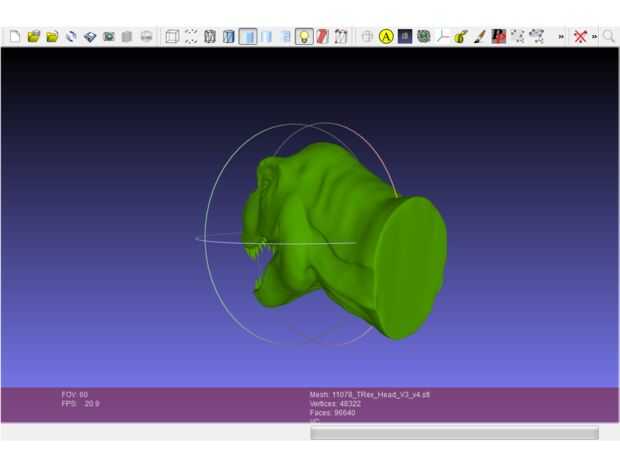This screenshot has height=465, width=620.
Task: Switch to Flat shading render mode
Action: click(x=267, y=37)
